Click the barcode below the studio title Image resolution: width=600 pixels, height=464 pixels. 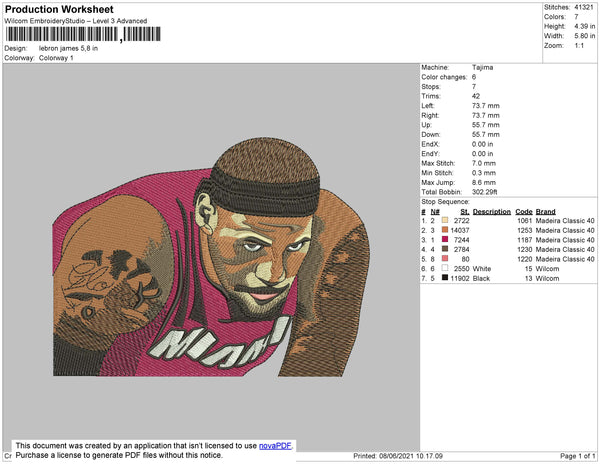pyautogui.click(x=83, y=34)
